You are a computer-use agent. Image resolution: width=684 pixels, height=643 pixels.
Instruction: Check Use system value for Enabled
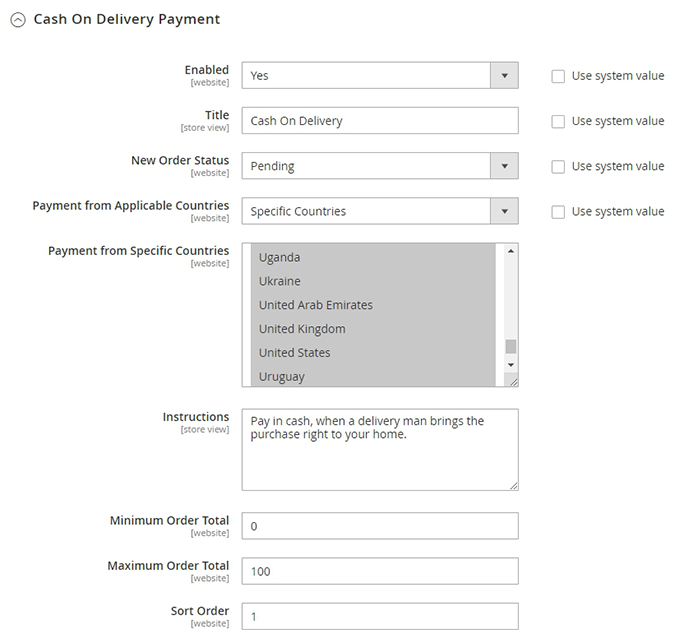click(x=558, y=76)
